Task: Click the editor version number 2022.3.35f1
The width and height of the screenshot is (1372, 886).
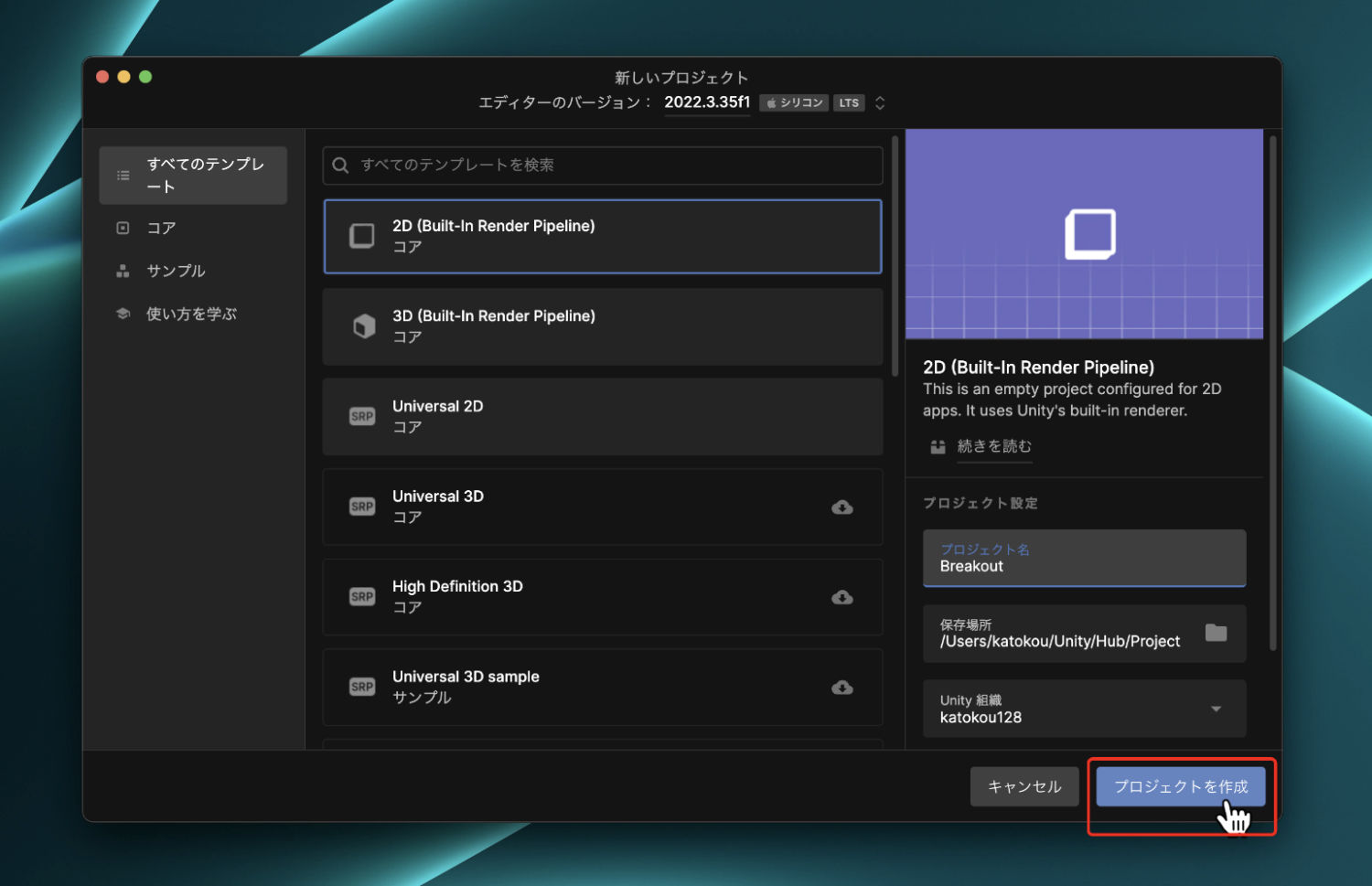Action: (x=707, y=102)
